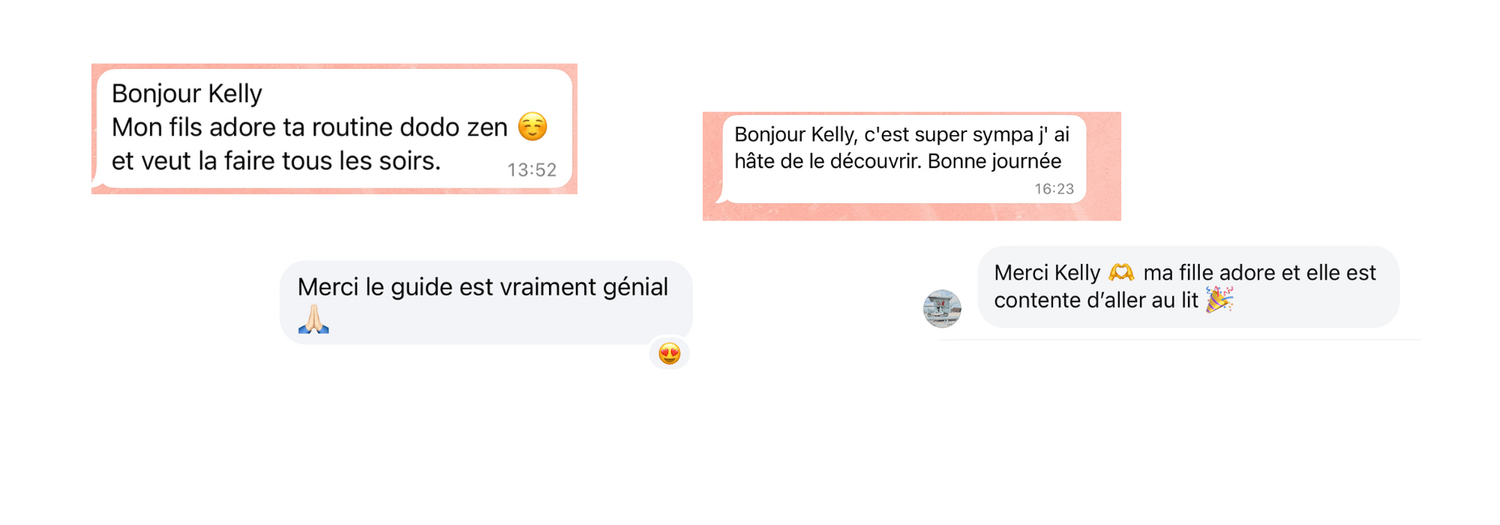This screenshot has width=1500, height=525.
Task: Click the party popper emoji
Action: tap(1219, 299)
